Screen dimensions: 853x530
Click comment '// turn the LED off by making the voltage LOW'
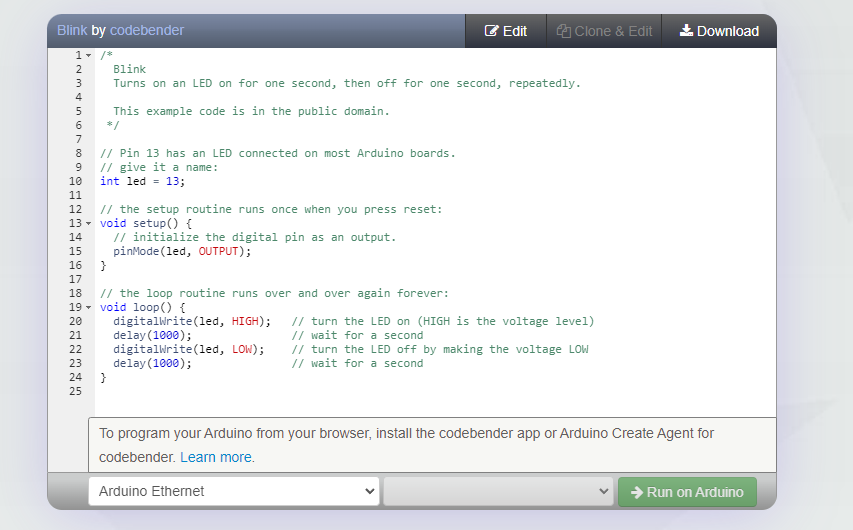point(440,349)
